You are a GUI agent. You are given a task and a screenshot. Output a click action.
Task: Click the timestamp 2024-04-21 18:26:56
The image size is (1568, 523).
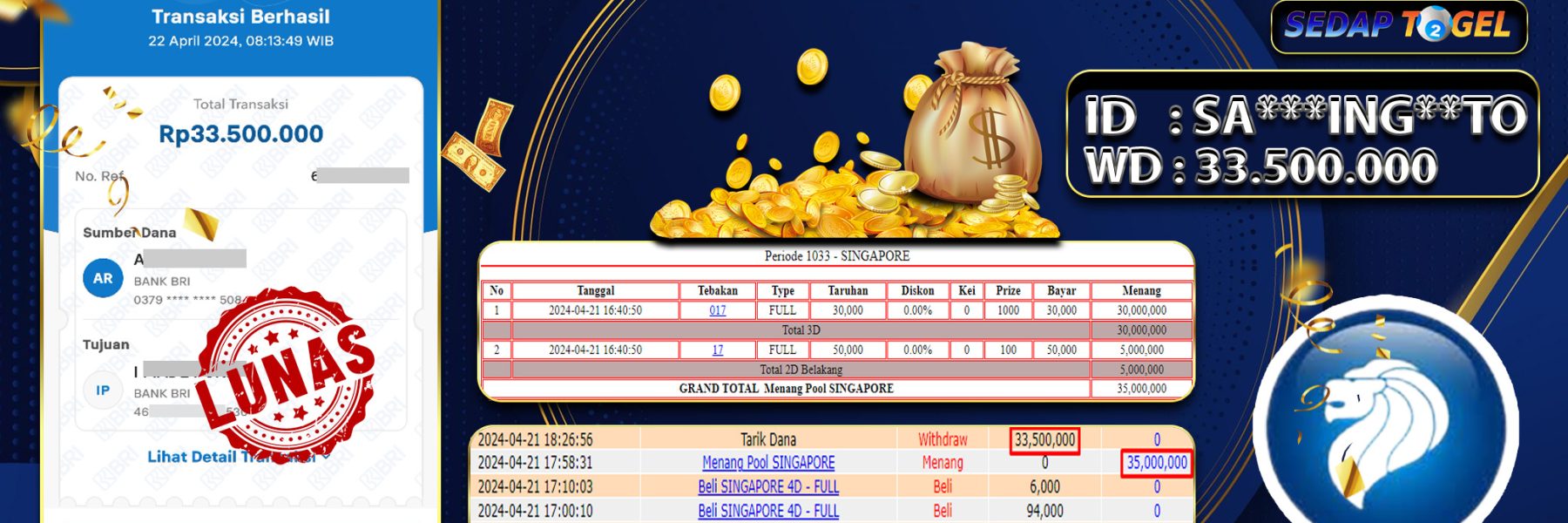[535, 439]
